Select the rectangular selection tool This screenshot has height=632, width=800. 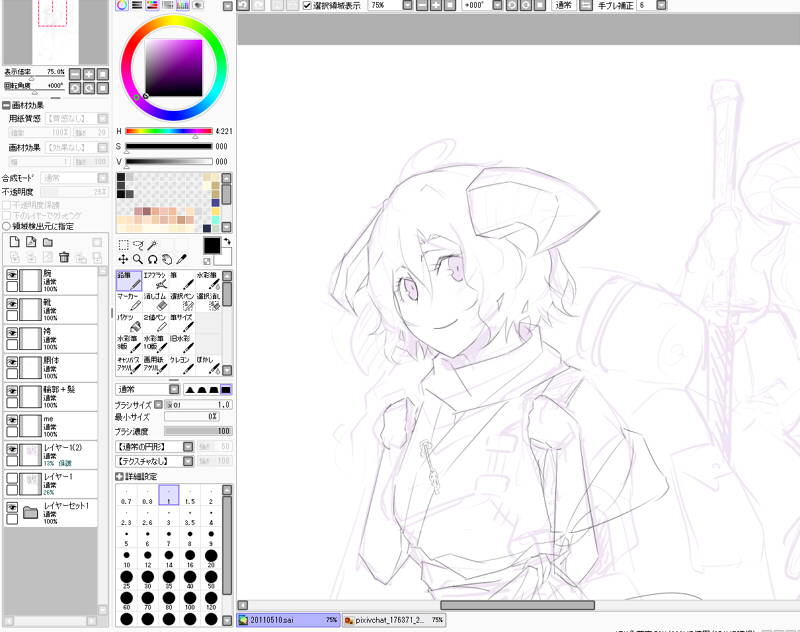[x=123, y=245]
